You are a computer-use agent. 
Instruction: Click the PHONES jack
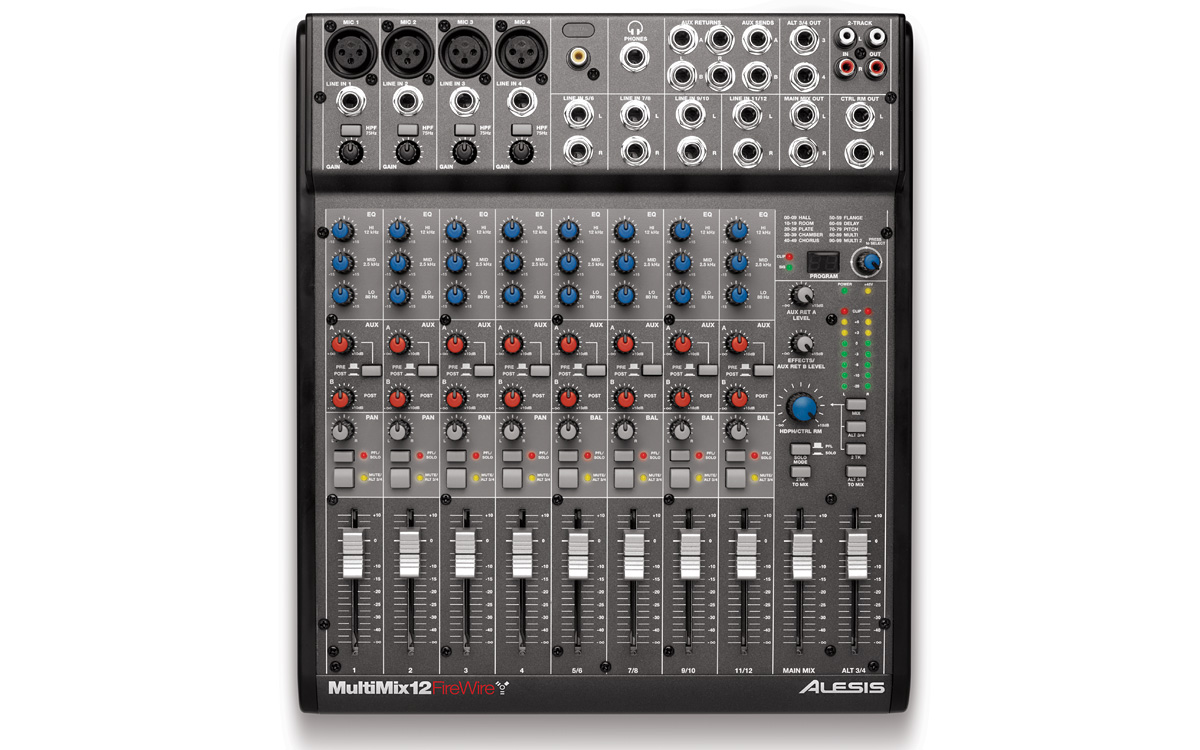coord(635,56)
